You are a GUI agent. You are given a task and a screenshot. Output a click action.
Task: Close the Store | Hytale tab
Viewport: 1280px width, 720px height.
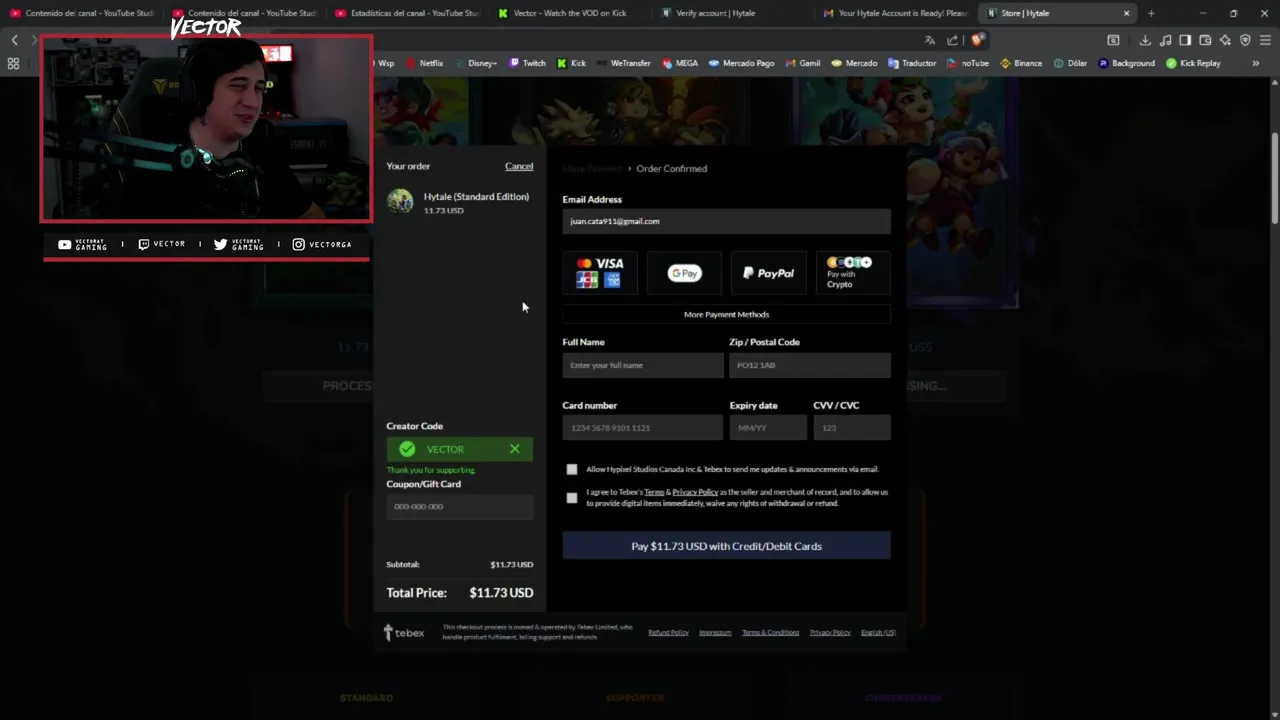pyautogui.click(x=1126, y=13)
